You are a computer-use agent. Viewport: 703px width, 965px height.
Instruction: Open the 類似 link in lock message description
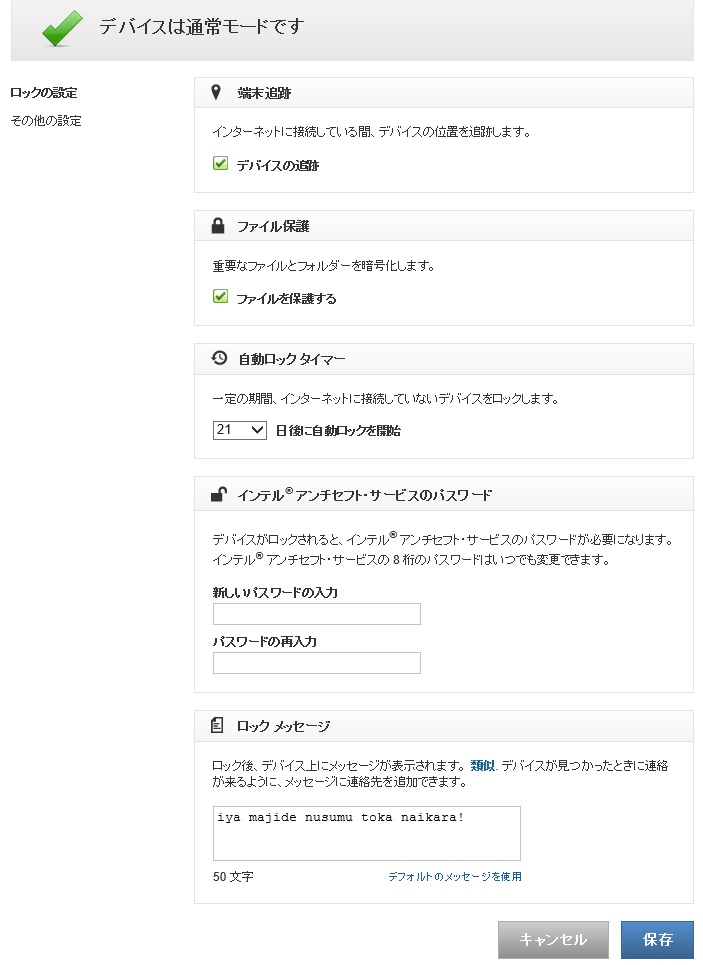coord(483,765)
